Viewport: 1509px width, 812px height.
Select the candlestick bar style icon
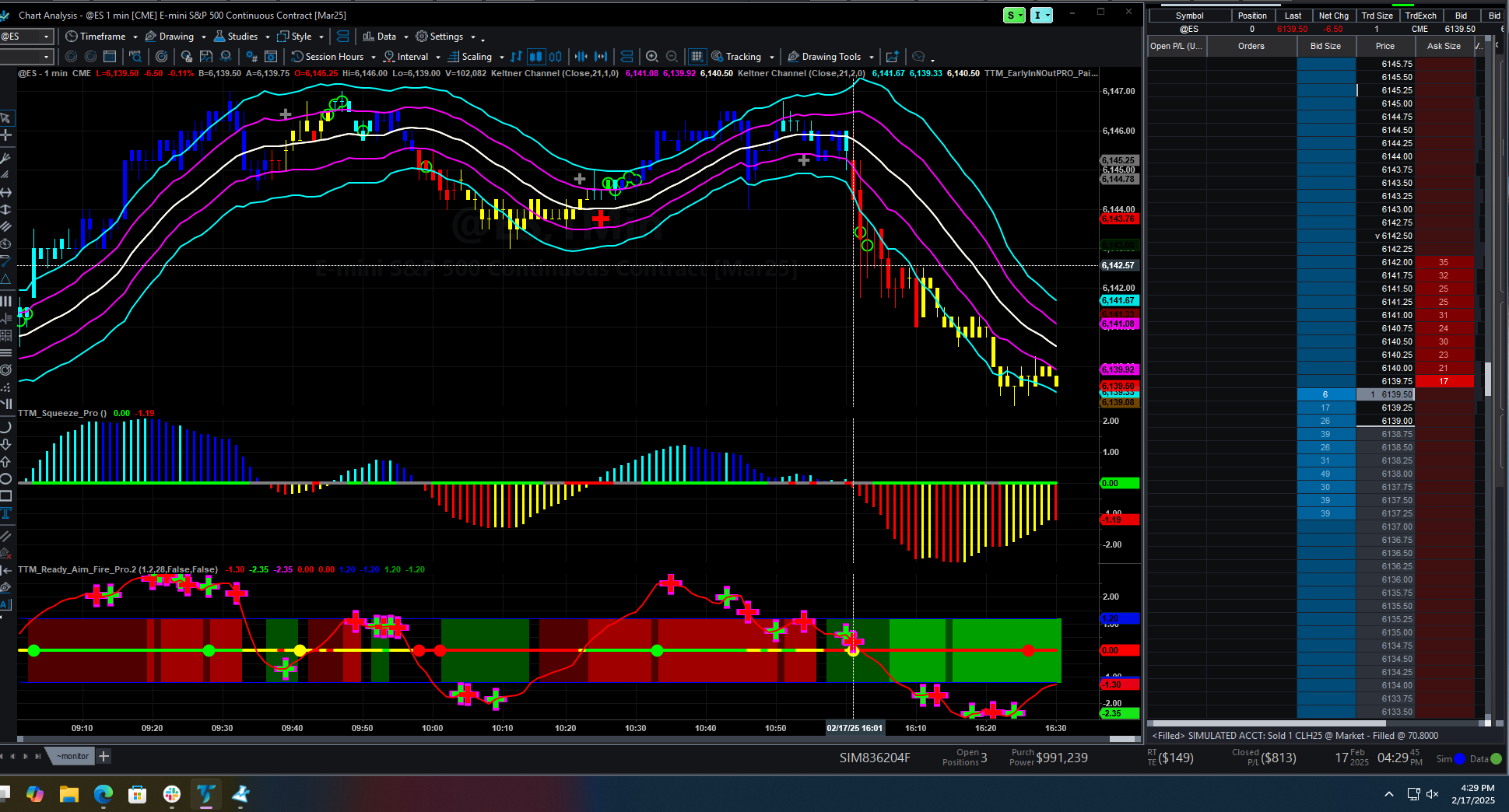[535, 57]
